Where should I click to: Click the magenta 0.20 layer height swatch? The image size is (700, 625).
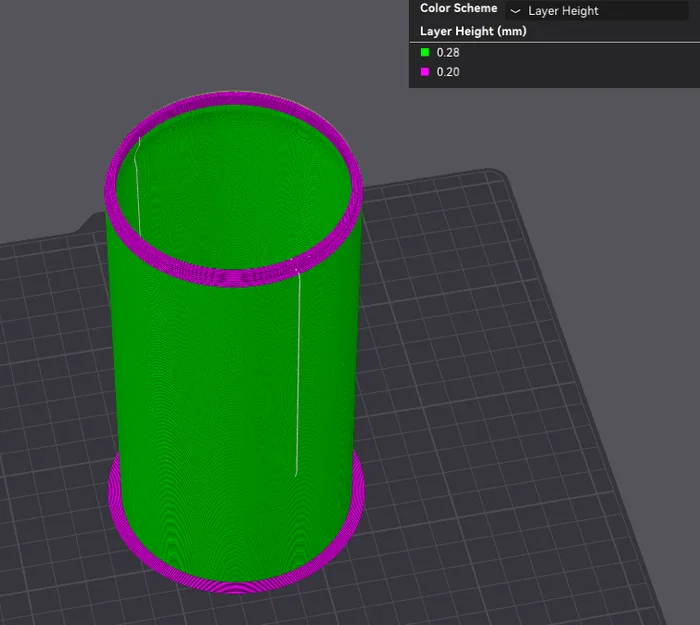click(x=425, y=72)
